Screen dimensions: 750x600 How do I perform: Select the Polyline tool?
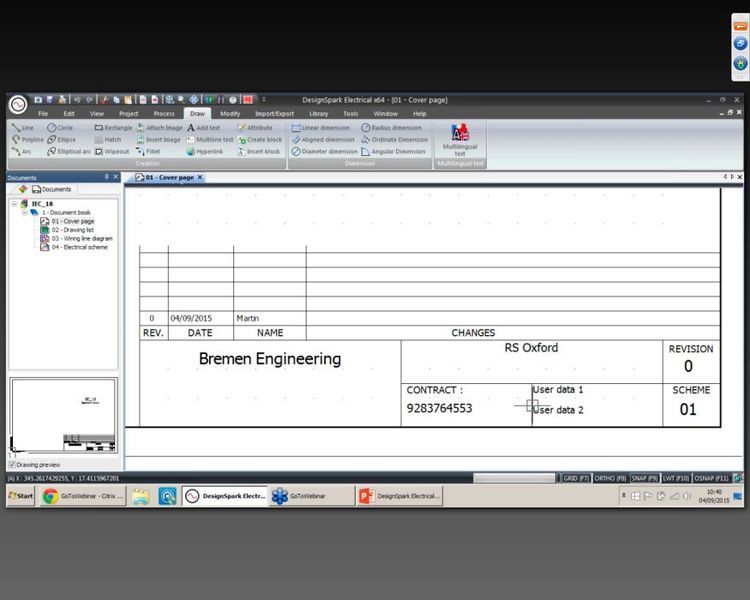27,140
